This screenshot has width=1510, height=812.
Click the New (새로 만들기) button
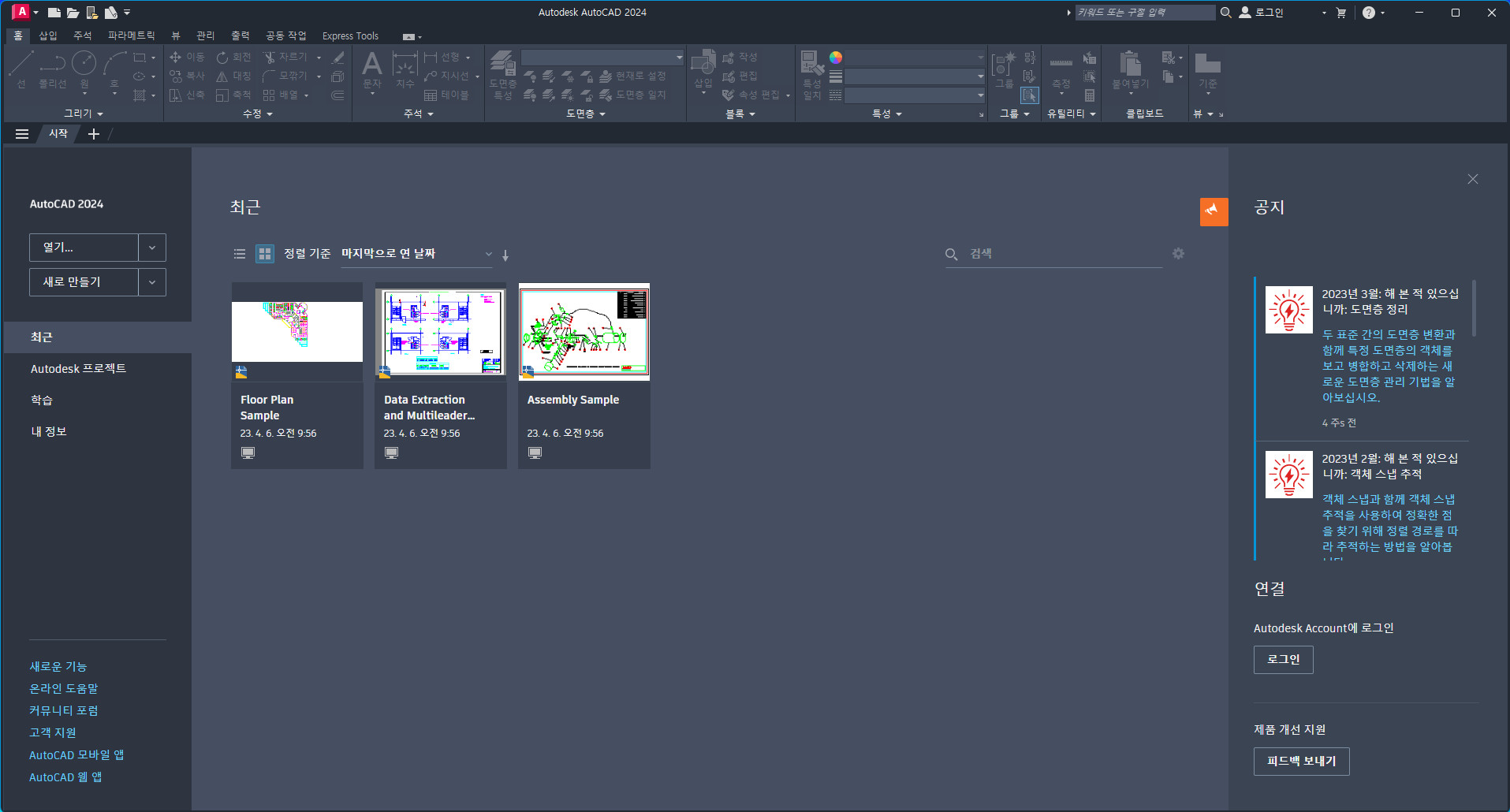(84, 282)
